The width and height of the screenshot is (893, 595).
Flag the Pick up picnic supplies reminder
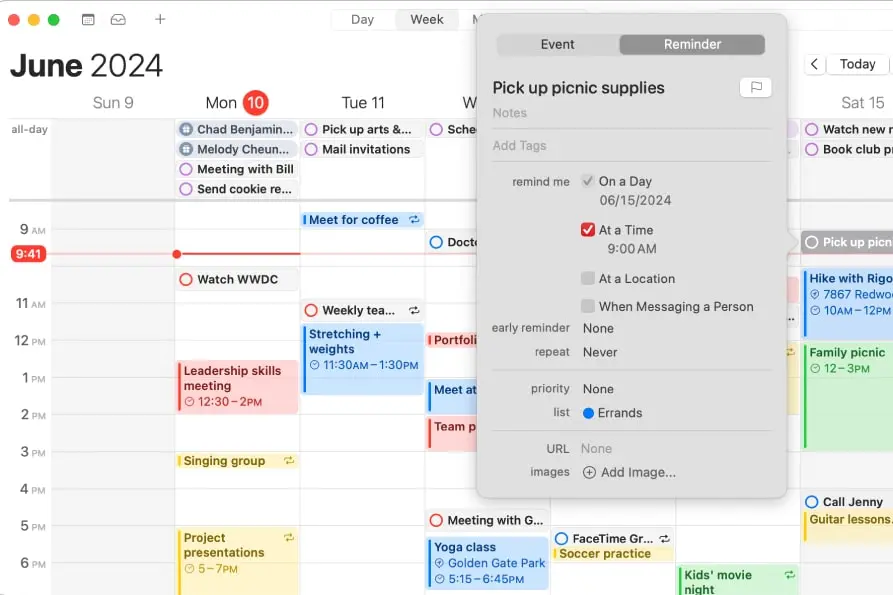coord(756,88)
